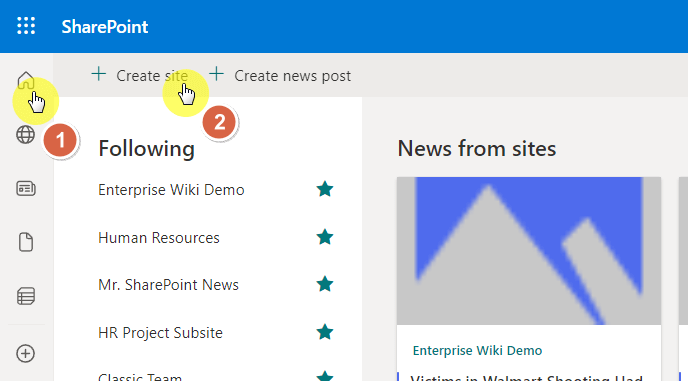Open My files document icon

[26, 242]
